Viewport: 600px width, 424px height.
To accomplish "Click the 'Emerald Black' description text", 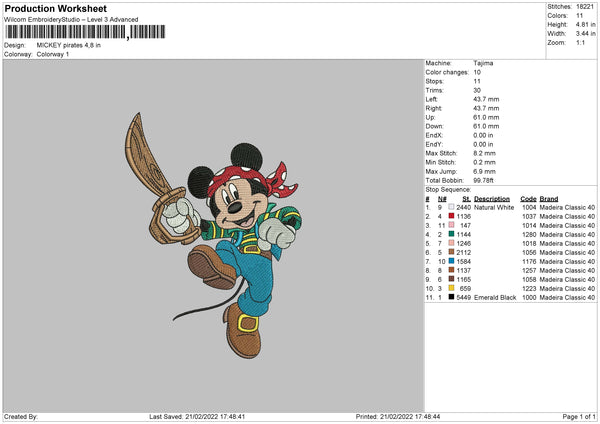I will (x=495, y=297).
